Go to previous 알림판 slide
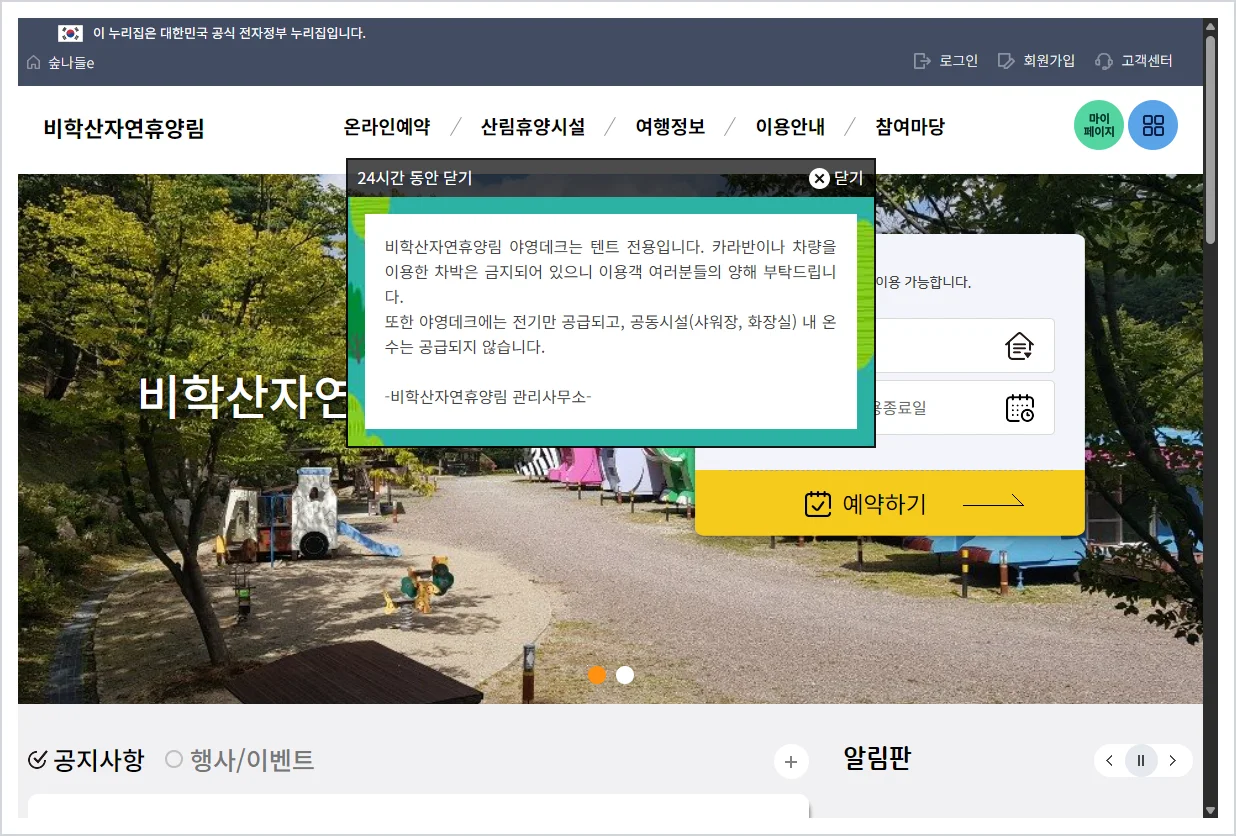1236x836 pixels. pyautogui.click(x=1109, y=761)
